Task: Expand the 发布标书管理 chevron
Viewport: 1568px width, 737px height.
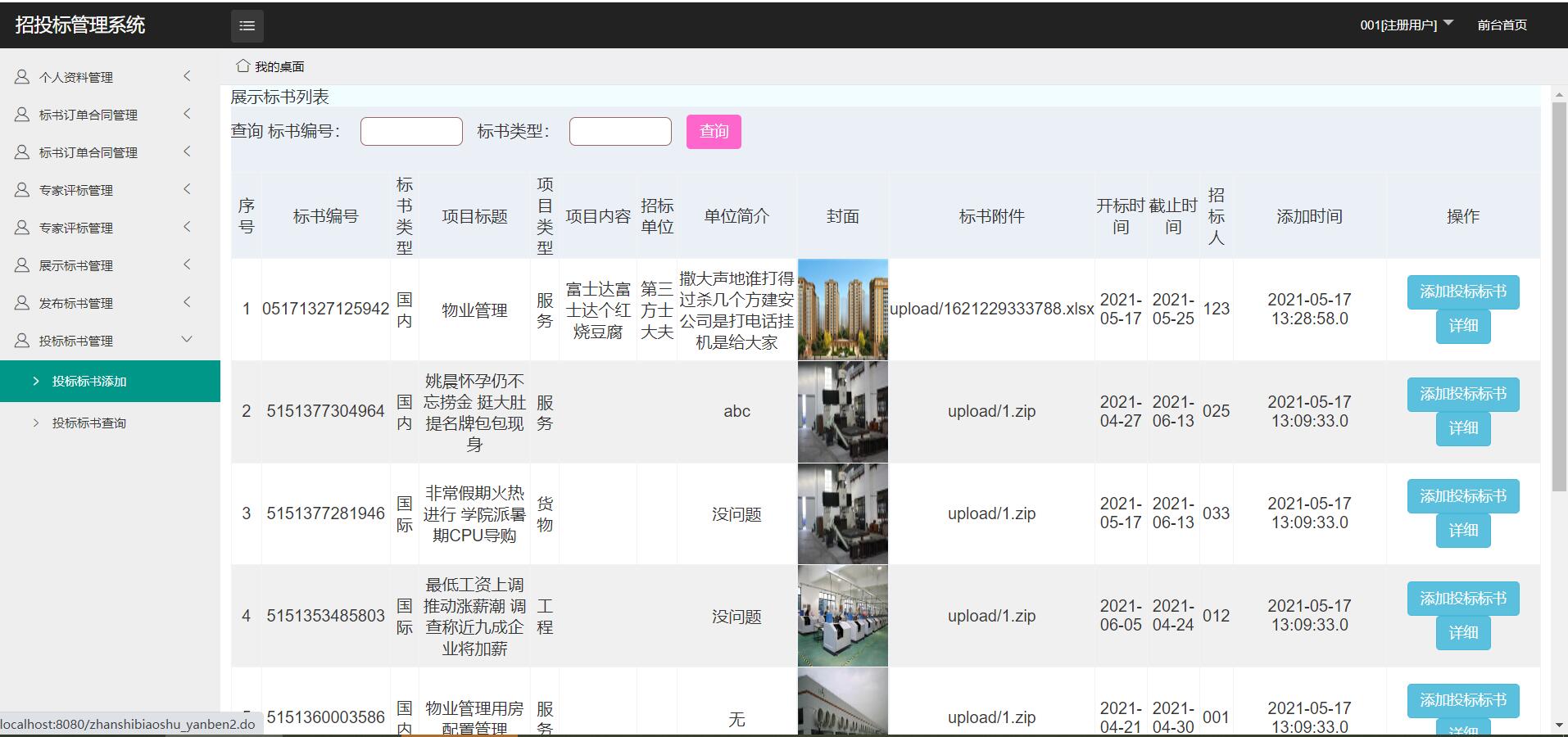Action: pos(187,302)
